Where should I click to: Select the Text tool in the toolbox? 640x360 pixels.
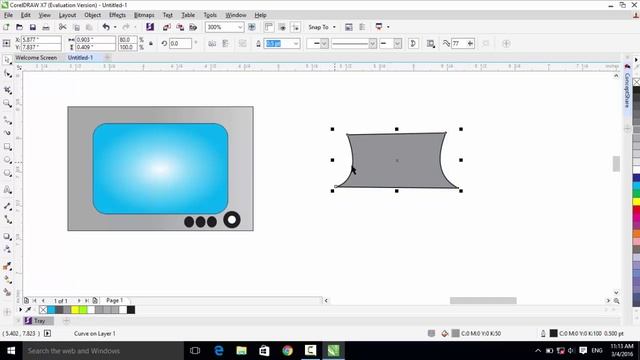click(x=7, y=189)
